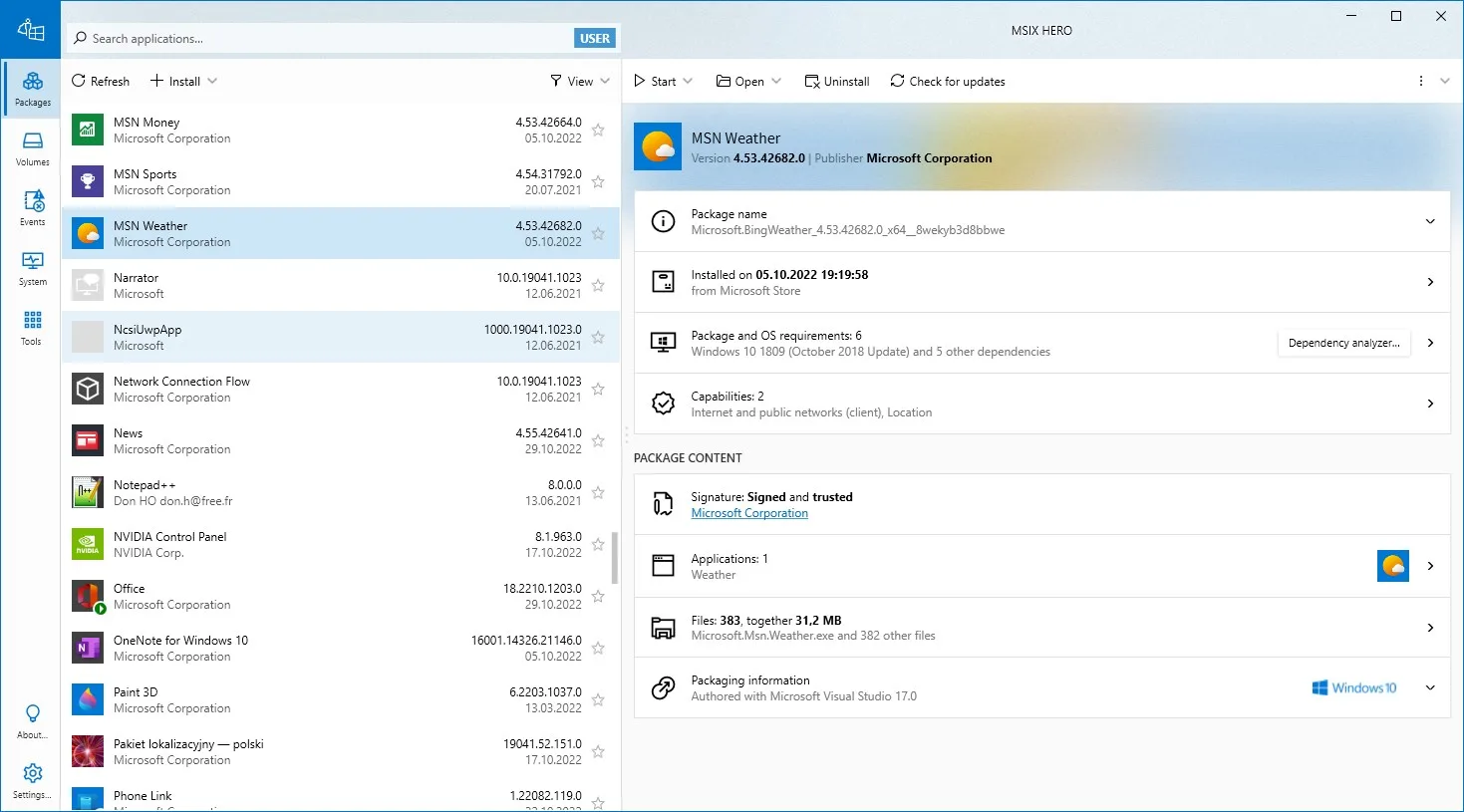Click the Uninstall button
This screenshot has height=812, width=1464.
point(837,82)
